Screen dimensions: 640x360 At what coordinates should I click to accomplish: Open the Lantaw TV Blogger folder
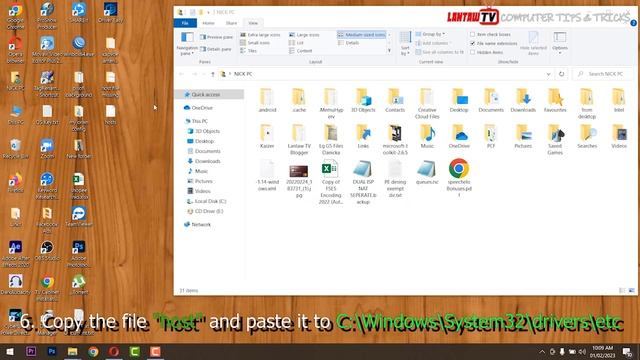[x=299, y=140]
